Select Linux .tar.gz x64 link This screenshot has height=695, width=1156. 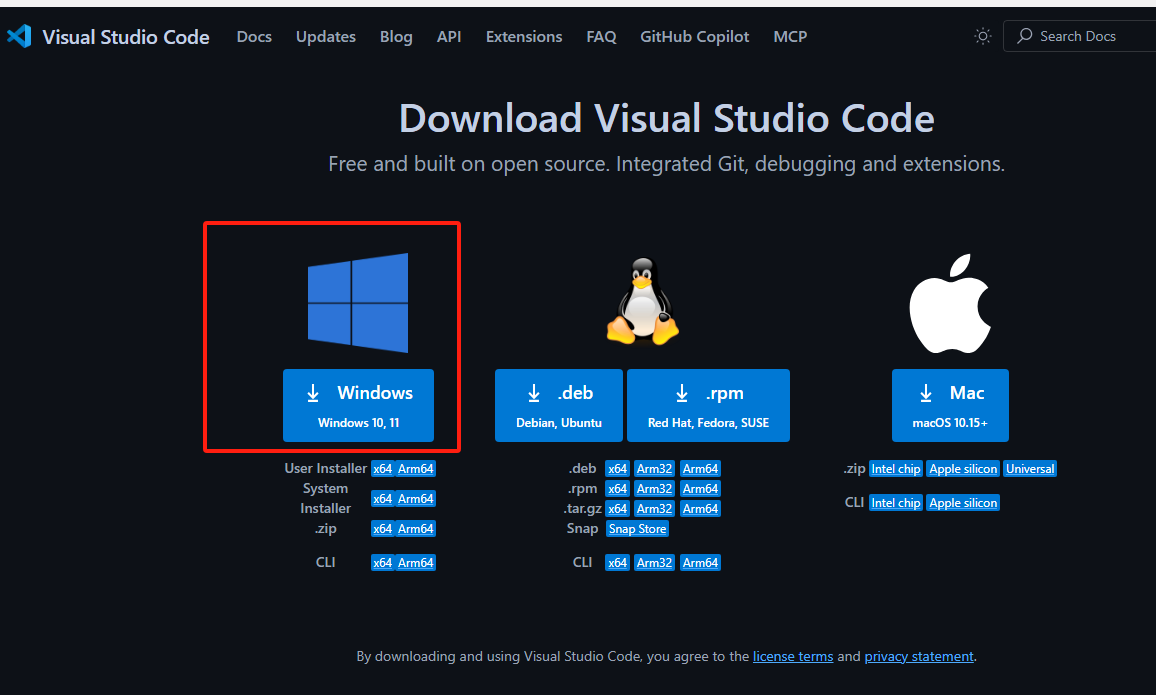tap(617, 509)
